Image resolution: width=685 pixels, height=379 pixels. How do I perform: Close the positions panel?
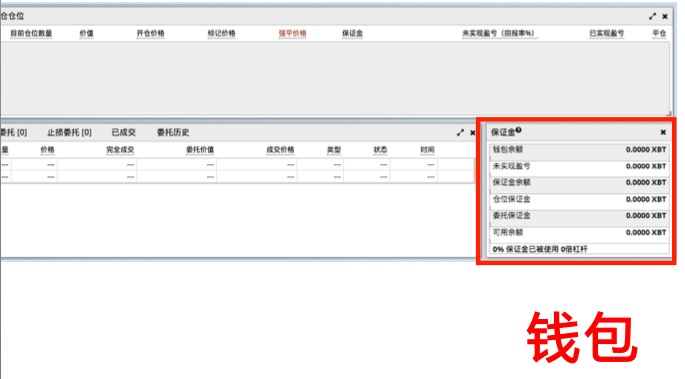click(665, 16)
